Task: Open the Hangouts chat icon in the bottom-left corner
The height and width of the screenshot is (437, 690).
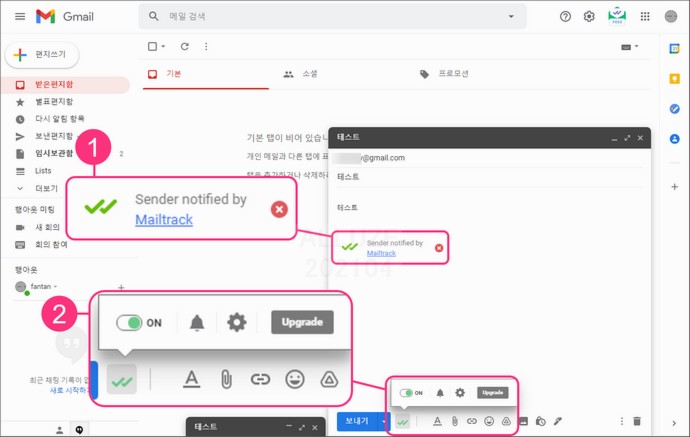Action: (x=79, y=430)
